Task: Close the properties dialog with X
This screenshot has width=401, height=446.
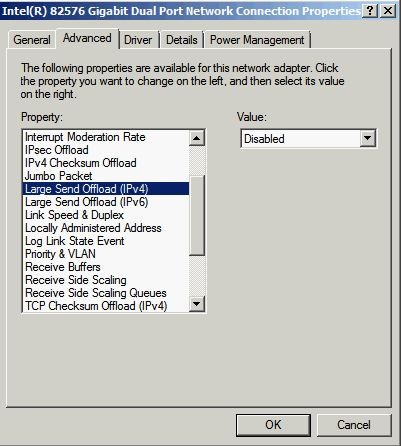Action: point(388,11)
